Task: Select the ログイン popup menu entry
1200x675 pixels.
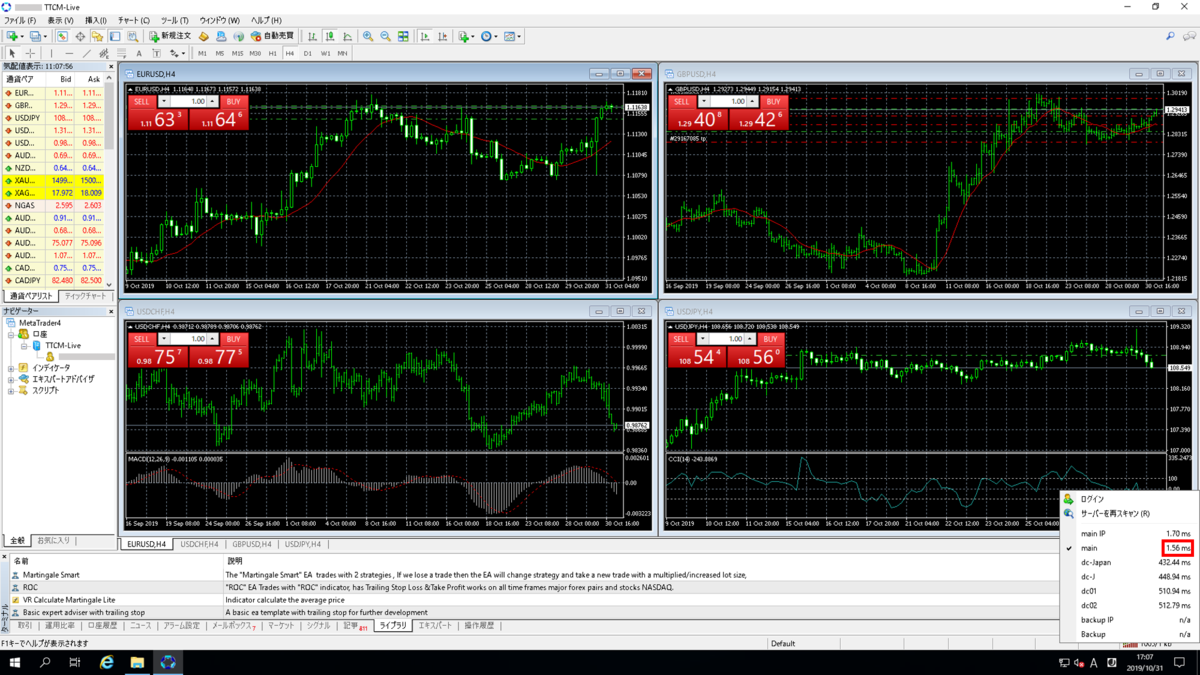Action: pyautogui.click(x=1093, y=499)
